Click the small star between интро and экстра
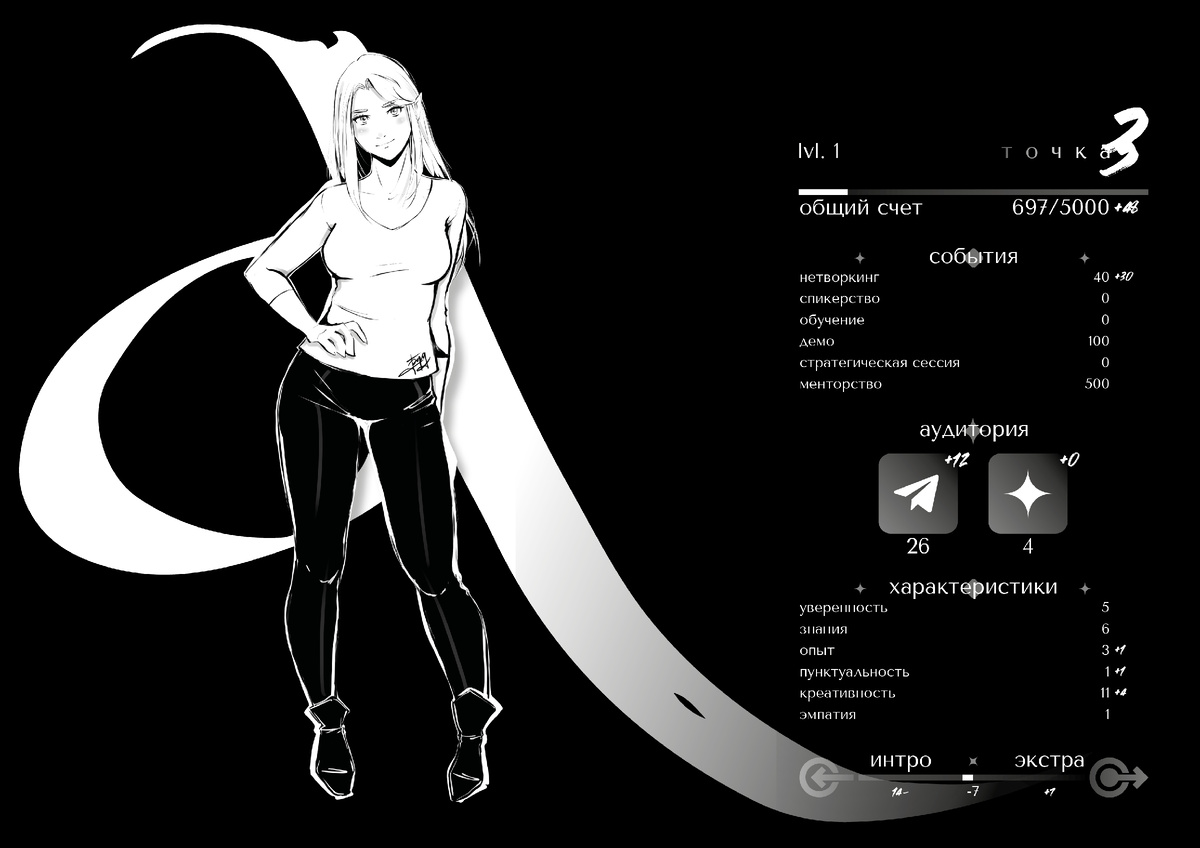 tap(972, 761)
